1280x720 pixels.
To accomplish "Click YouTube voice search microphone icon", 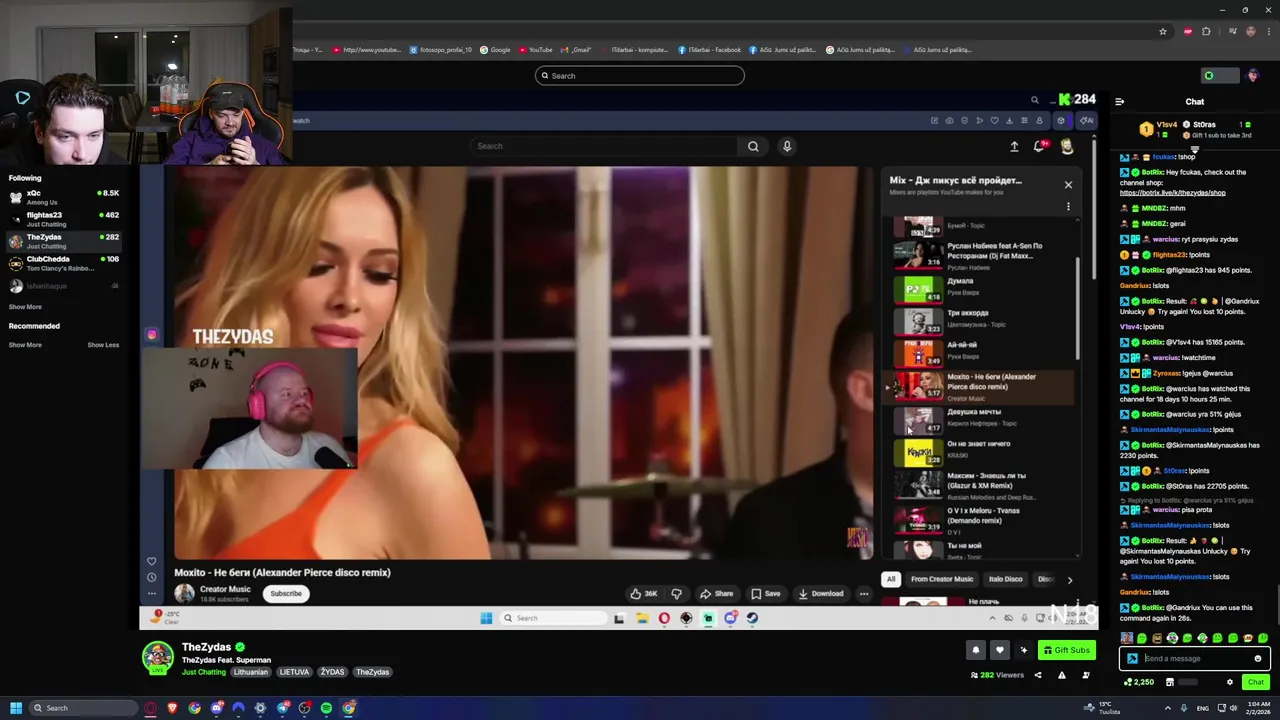I will coord(787,146).
